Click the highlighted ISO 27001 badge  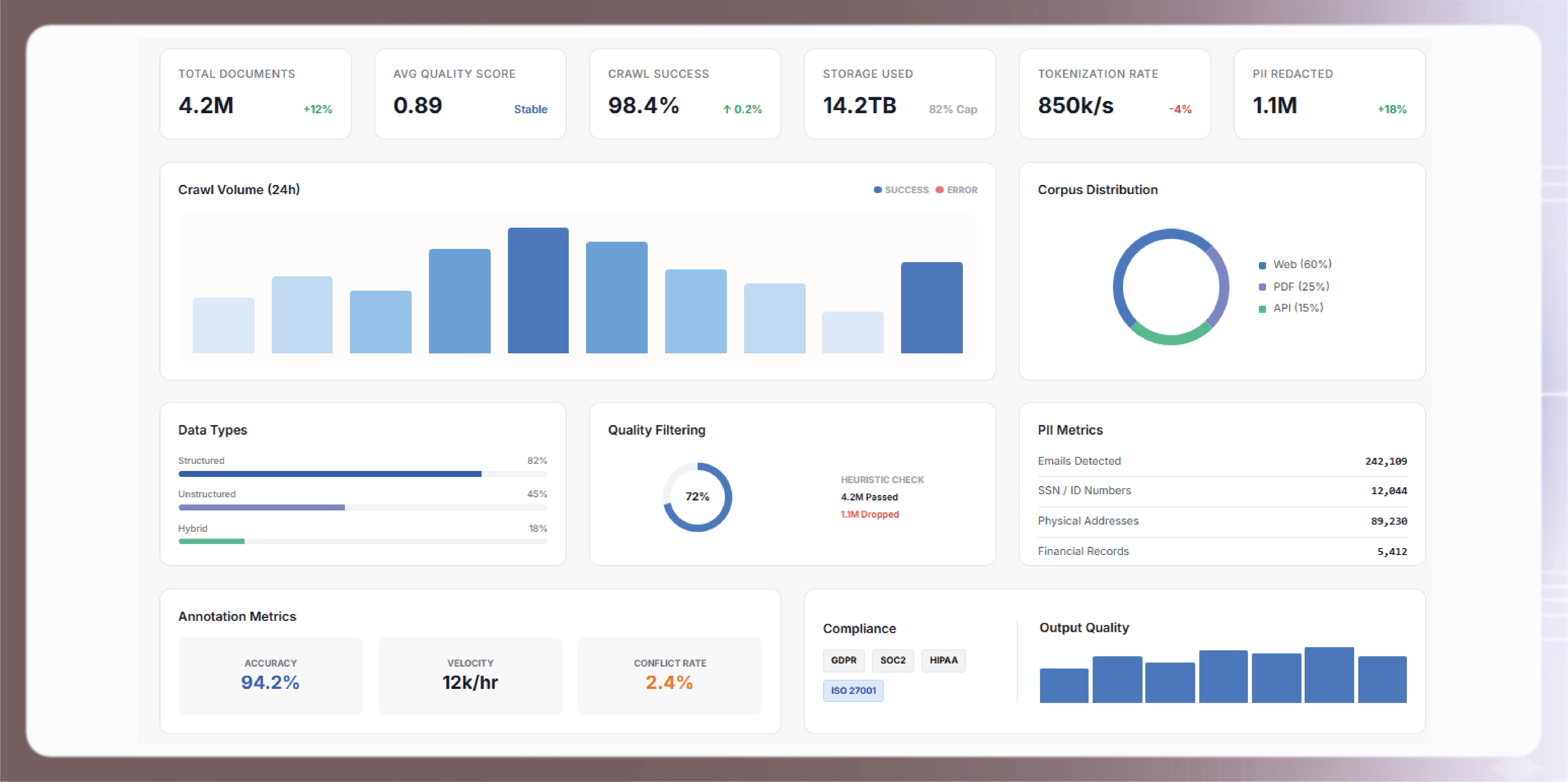click(x=853, y=691)
